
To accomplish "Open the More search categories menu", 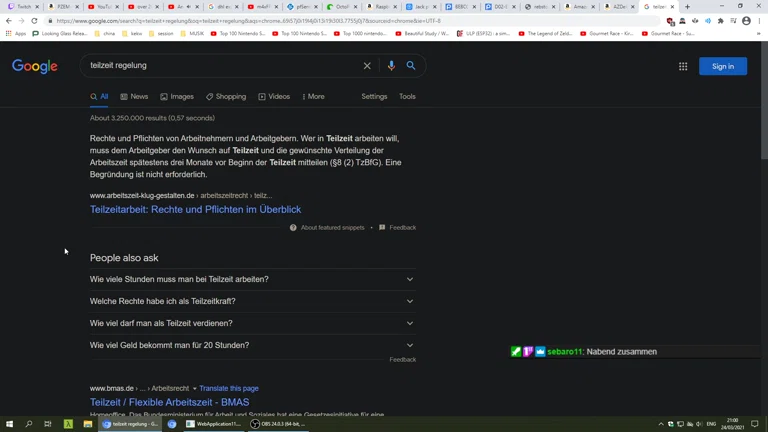I will 313,96.
